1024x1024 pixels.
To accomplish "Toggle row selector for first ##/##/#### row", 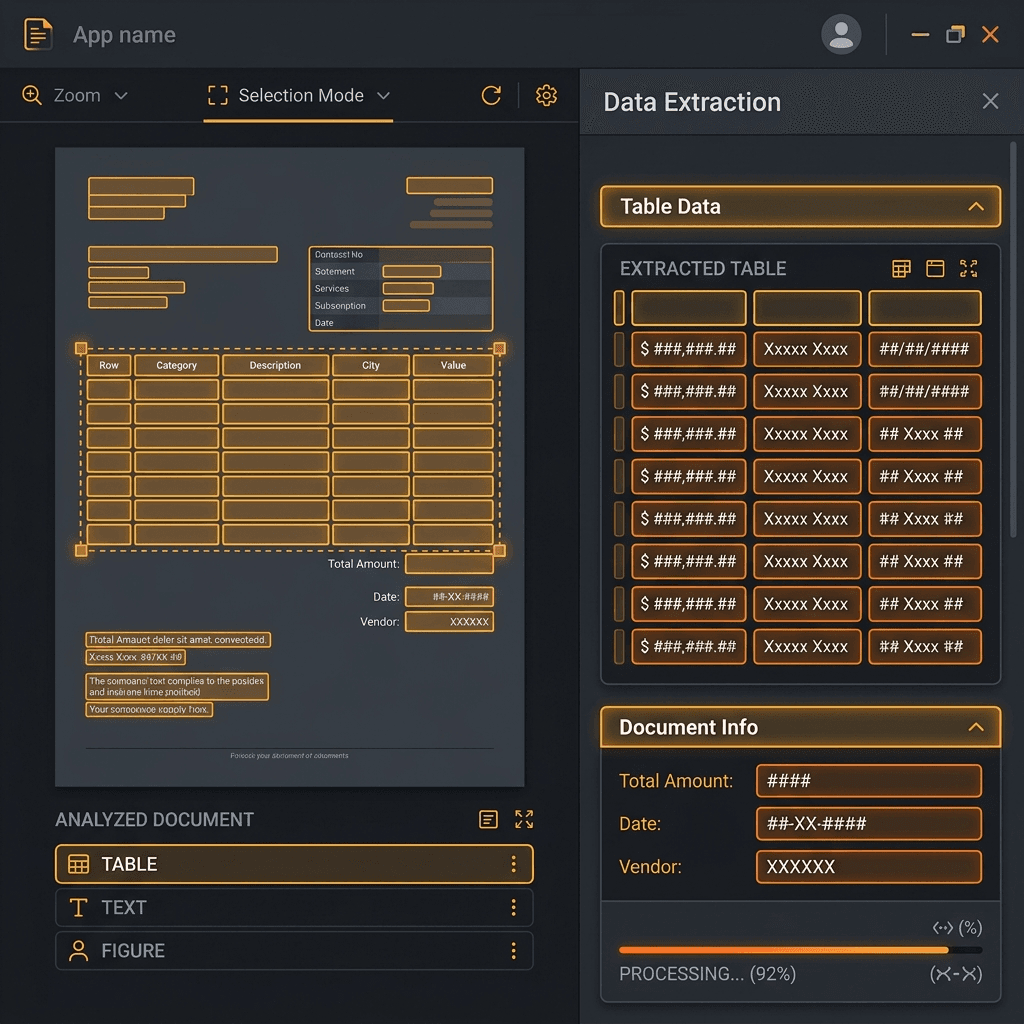I will tap(619, 349).
